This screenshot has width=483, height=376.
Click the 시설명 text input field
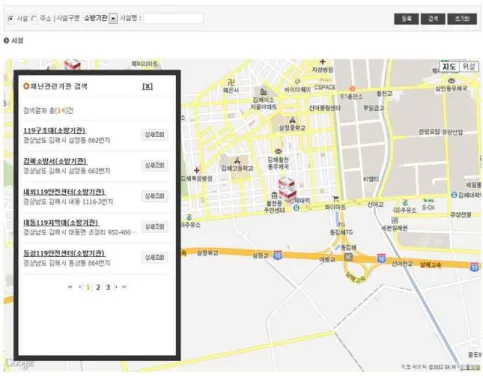tap(173, 18)
